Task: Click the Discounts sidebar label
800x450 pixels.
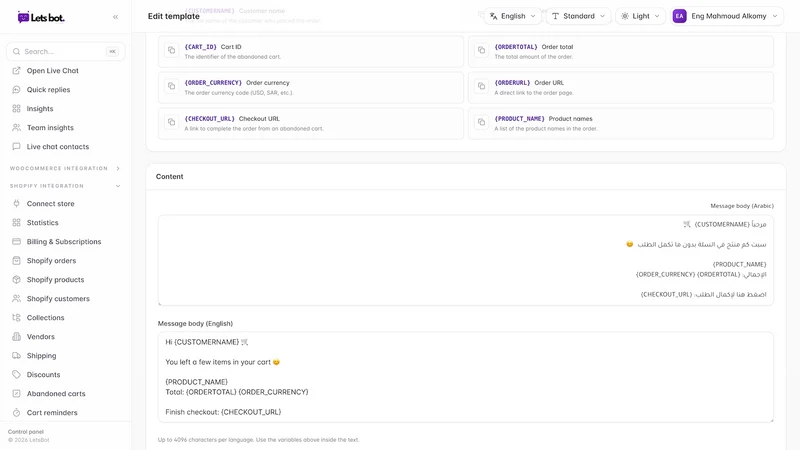Action: coord(43,374)
